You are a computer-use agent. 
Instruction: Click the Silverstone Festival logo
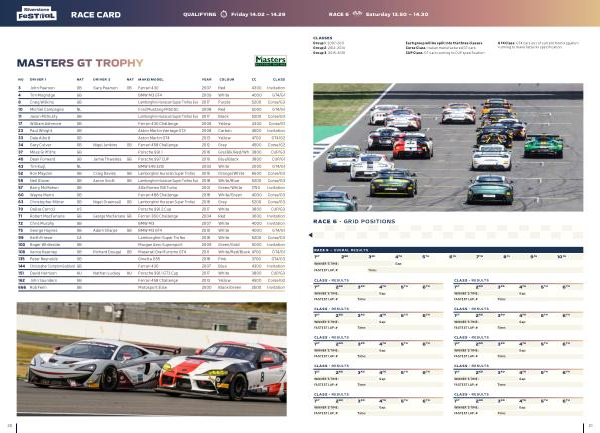[37, 14]
